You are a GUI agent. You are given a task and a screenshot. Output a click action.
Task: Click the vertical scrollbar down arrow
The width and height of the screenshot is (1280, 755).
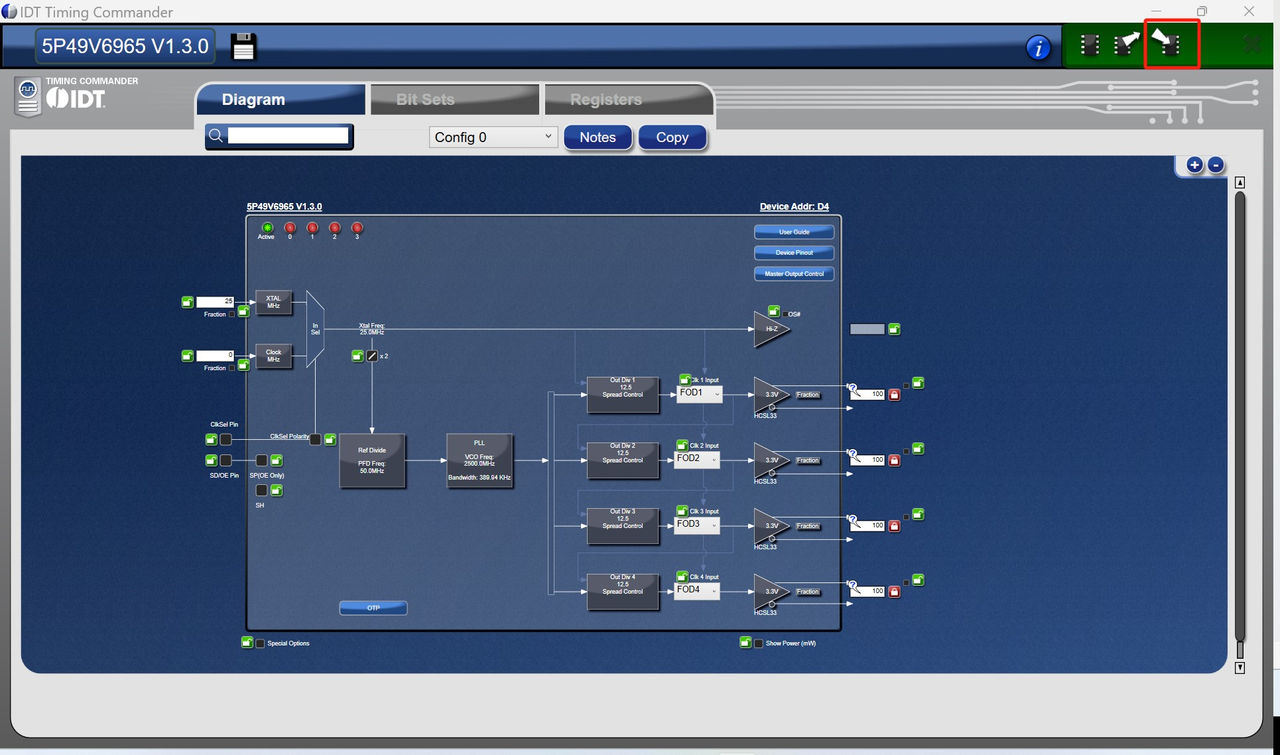pos(1240,668)
